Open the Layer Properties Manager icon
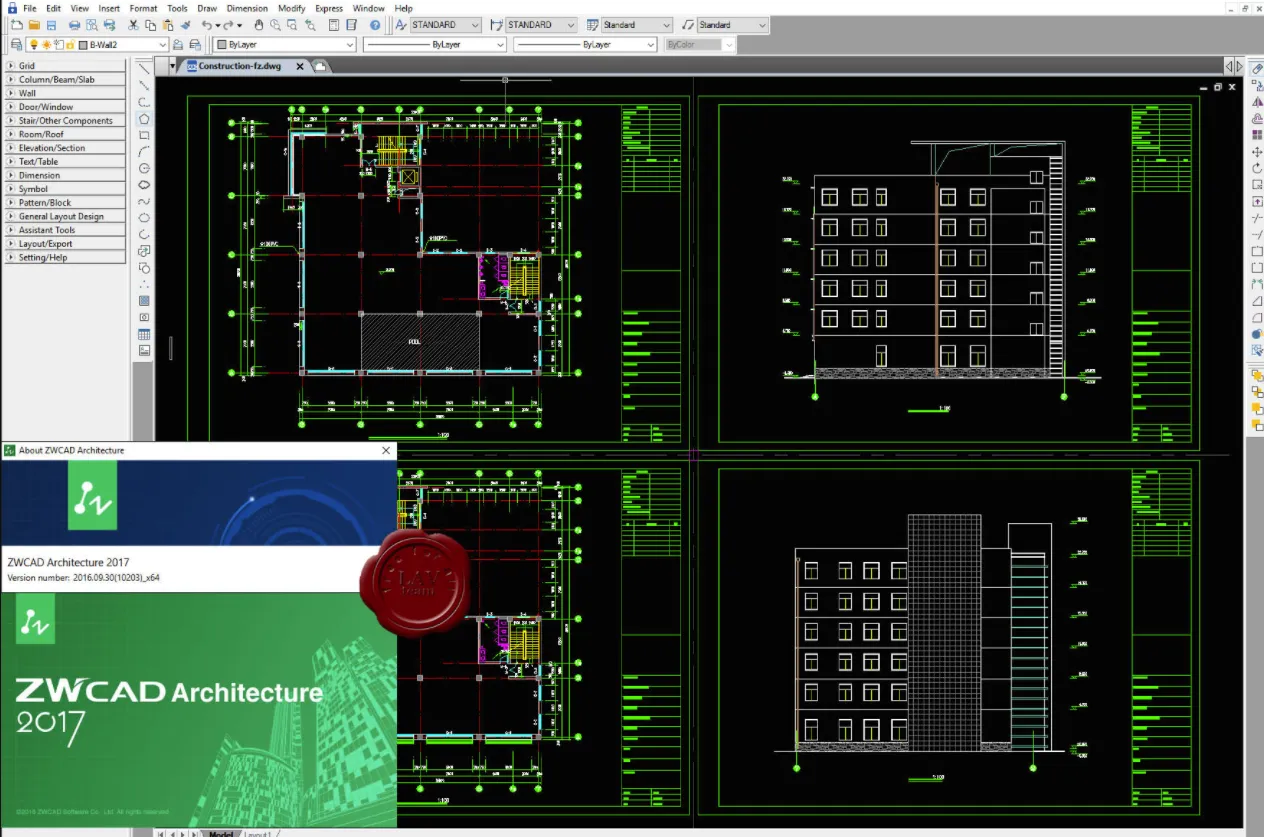The width and height of the screenshot is (1264, 837). click(16, 44)
